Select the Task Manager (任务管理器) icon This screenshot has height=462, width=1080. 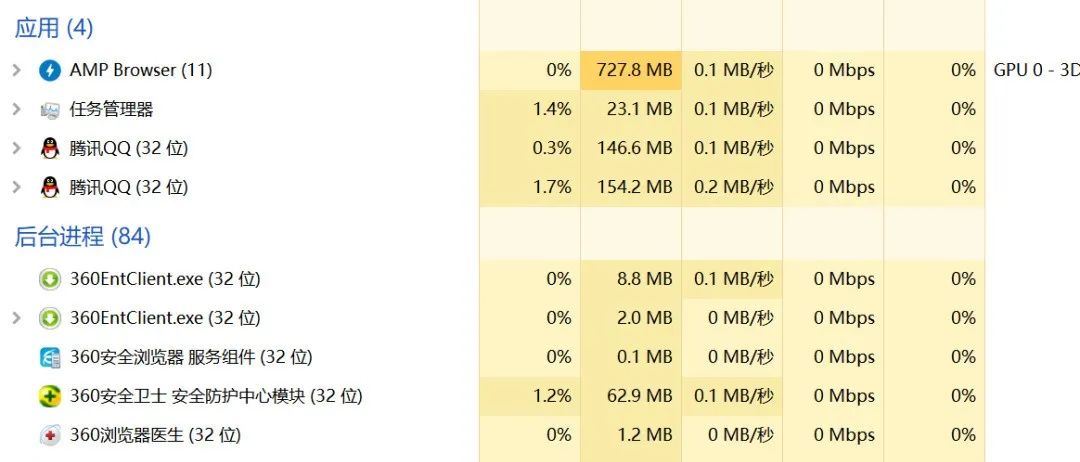[50, 109]
